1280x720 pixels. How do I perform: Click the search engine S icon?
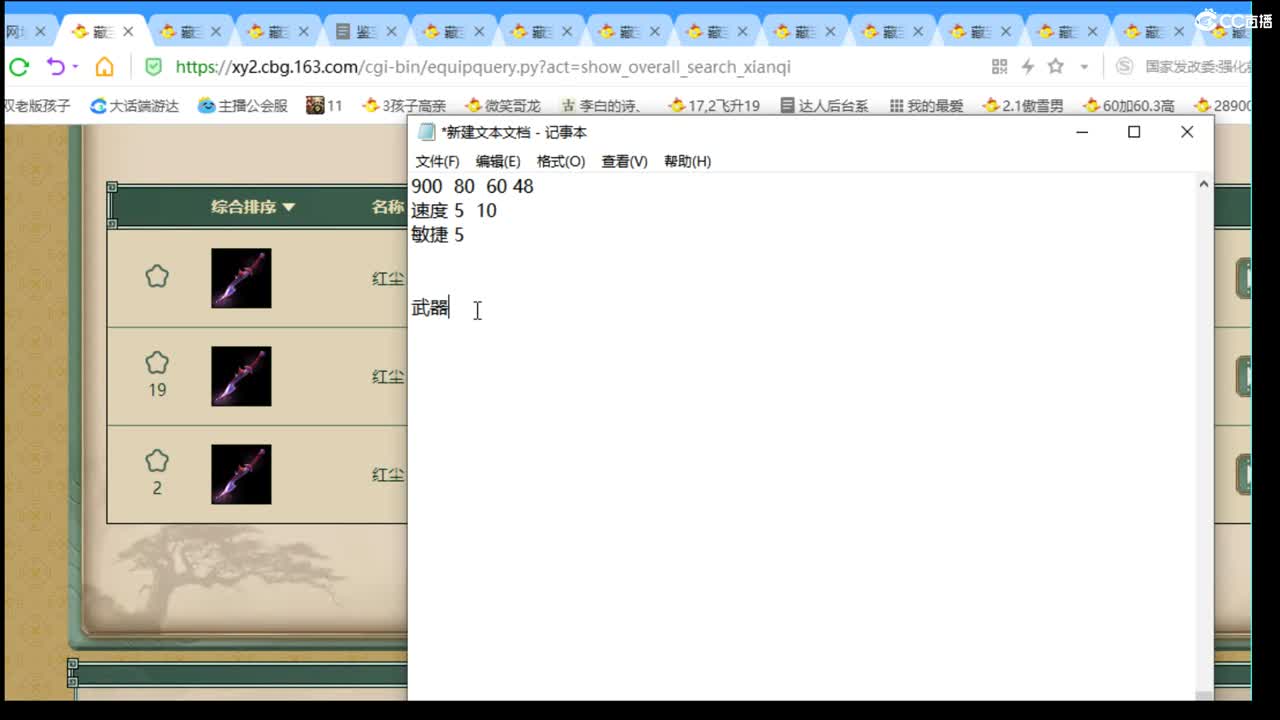[x=1124, y=67]
